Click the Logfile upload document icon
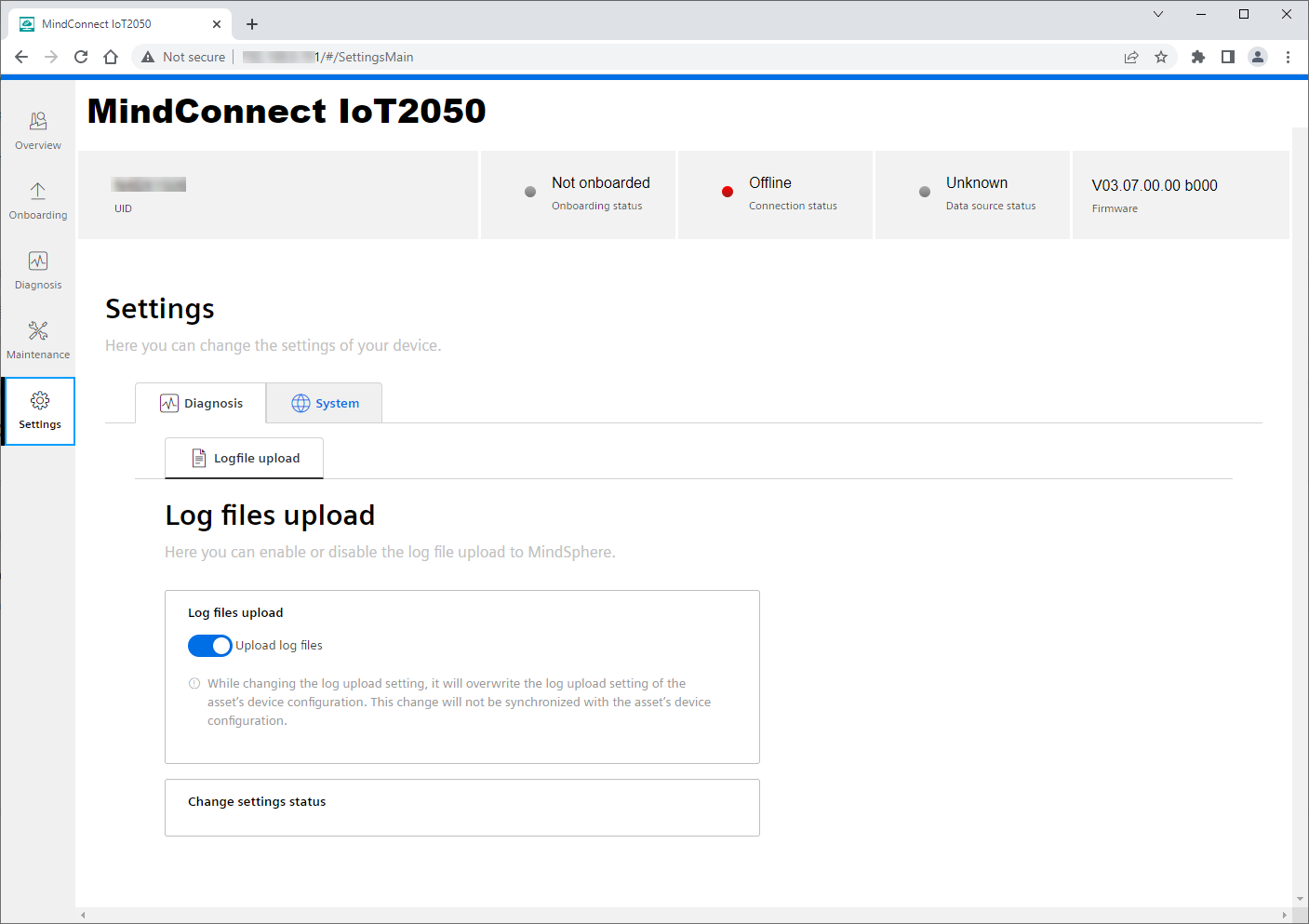This screenshot has height=924, width=1309. pyautogui.click(x=199, y=458)
